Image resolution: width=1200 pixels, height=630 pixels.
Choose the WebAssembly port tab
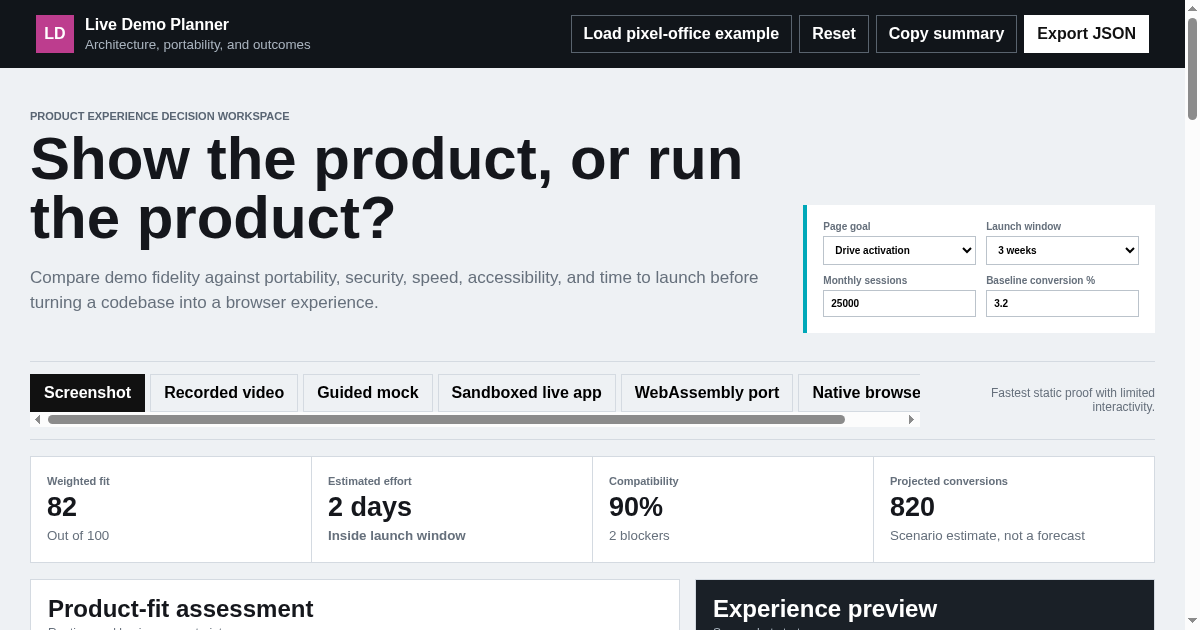pyautogui.click(x=707, y=393)
